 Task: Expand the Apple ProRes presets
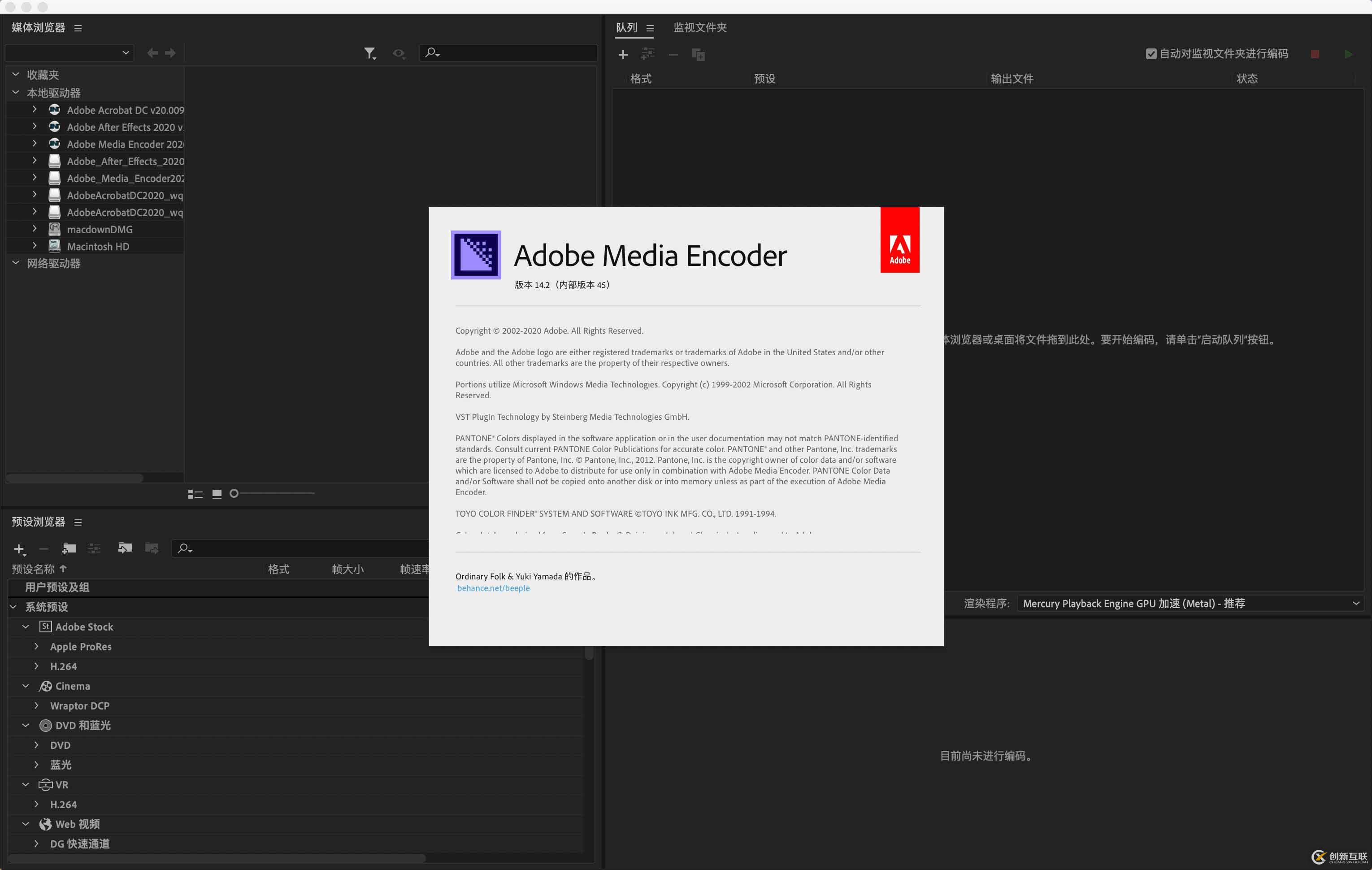(36, 646)
